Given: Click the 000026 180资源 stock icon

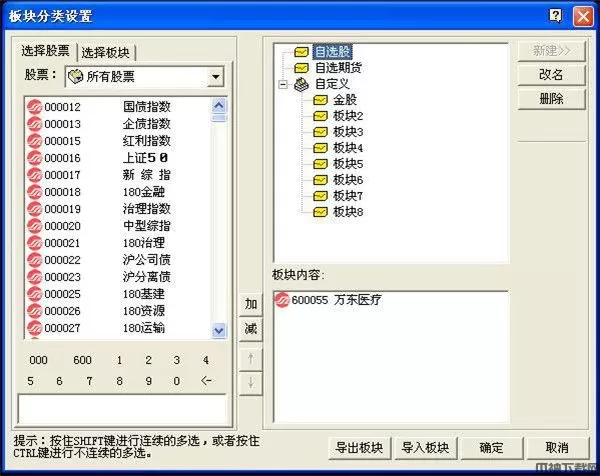Looking at the screenshot, I should [x=34, y=311].
